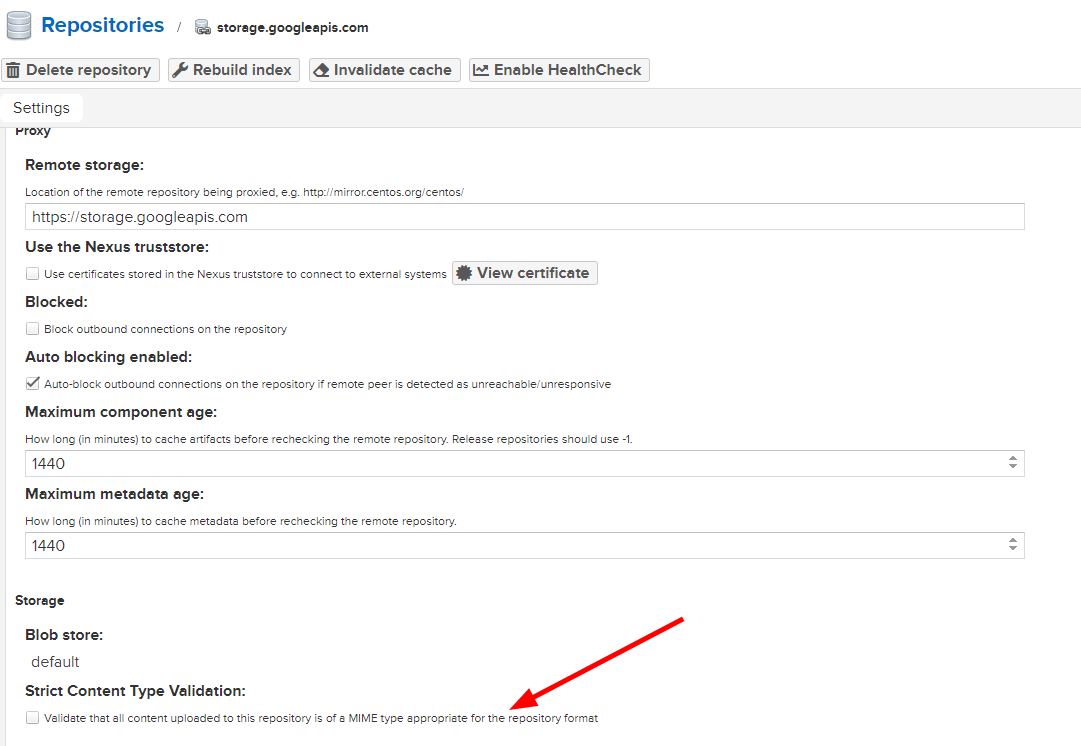This screenshot has height=746, width=1081.
Task: Enable the Use Nexus truststore checkbox
Action: point(32,274)
